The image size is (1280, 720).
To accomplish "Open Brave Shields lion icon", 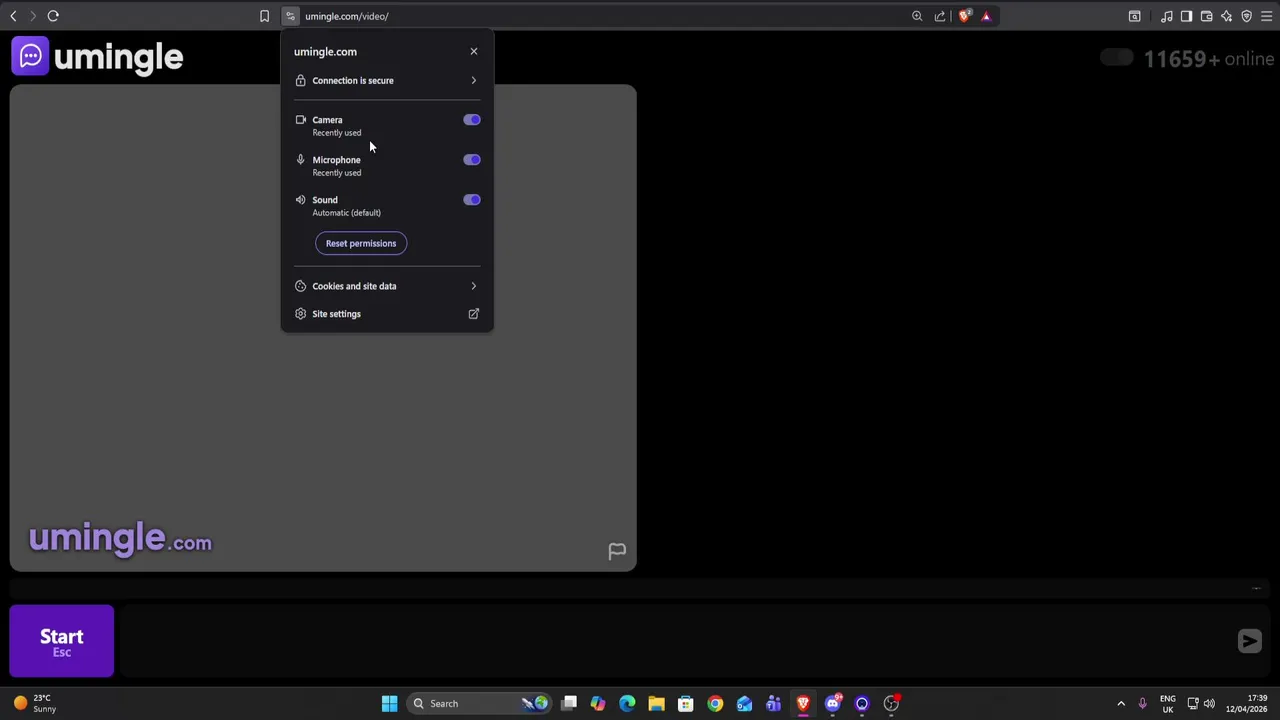I will pos(964,16).
